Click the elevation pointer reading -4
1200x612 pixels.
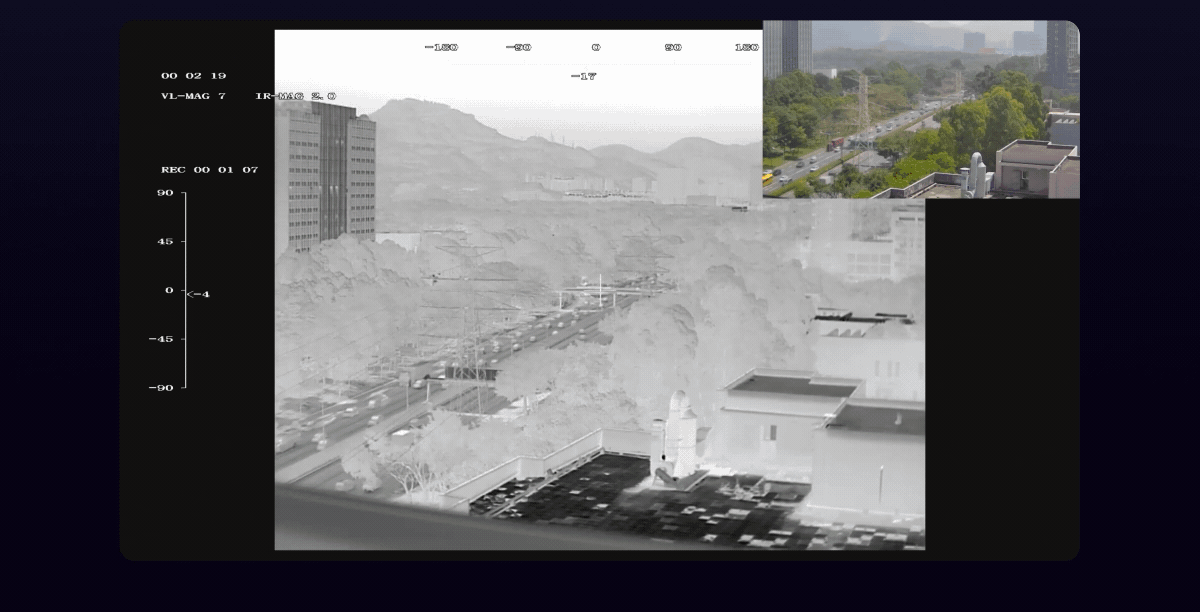197,293
